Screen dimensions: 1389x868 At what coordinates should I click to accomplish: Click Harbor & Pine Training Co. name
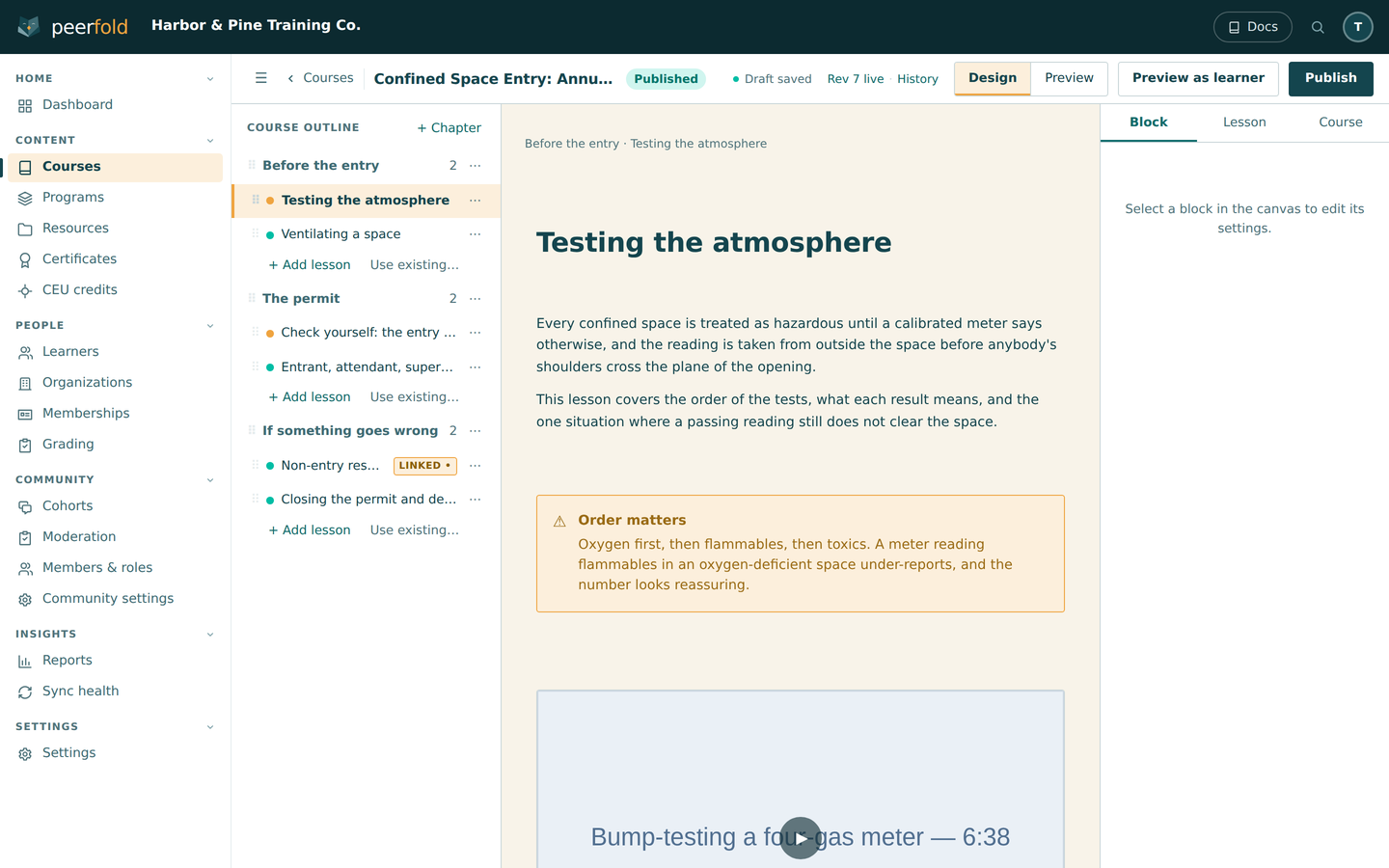coord(256,25)
